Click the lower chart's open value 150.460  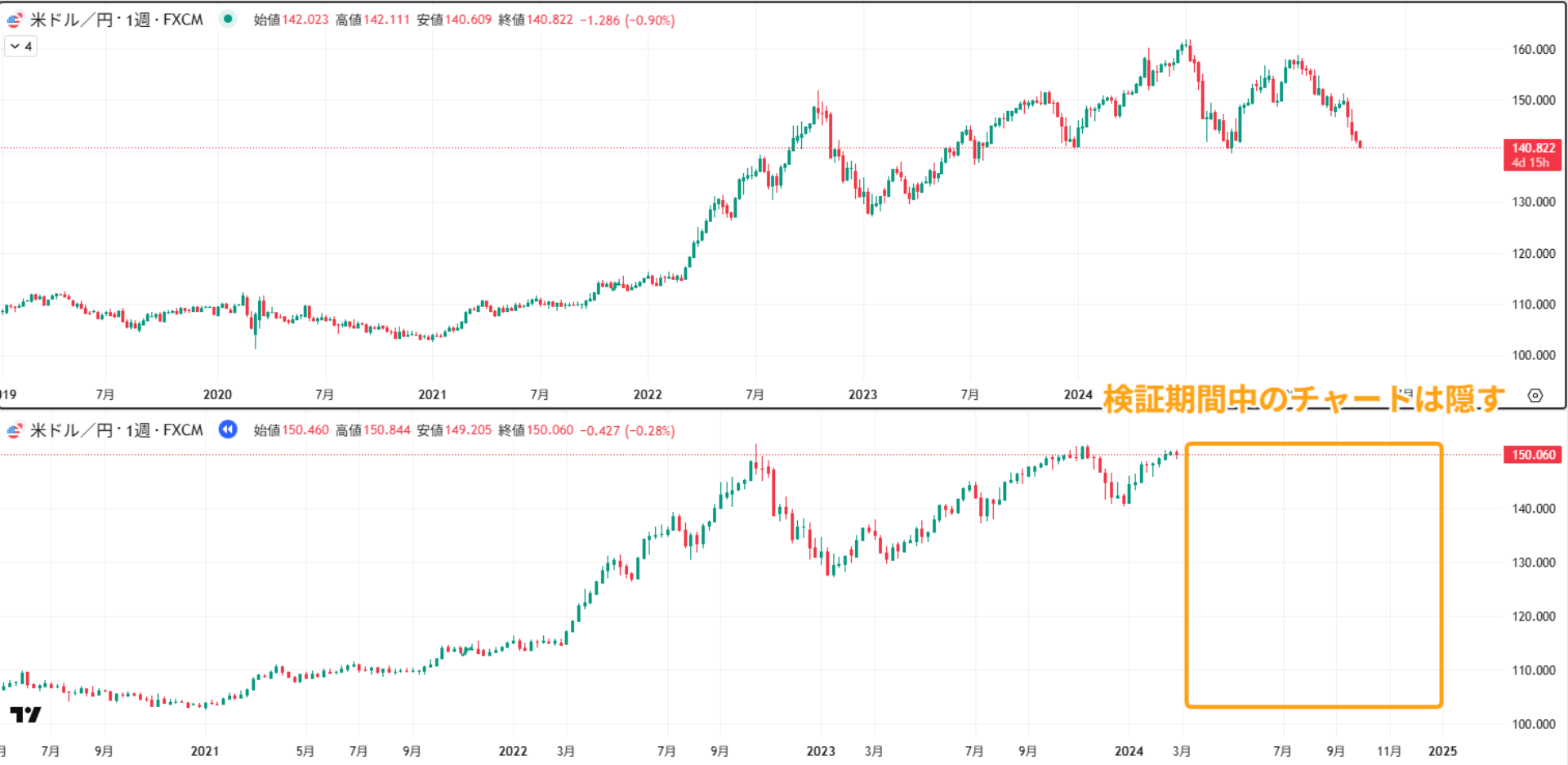pyautogui.click(x=305, y=430)
